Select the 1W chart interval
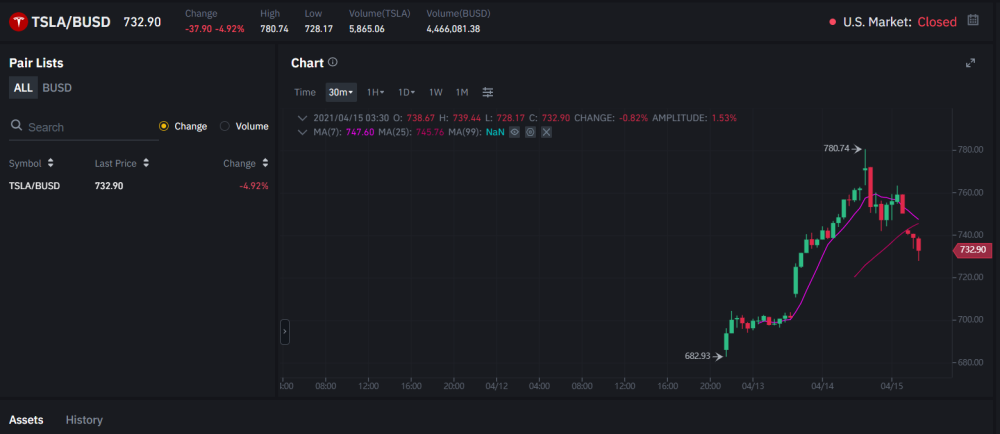 (436, 92)
